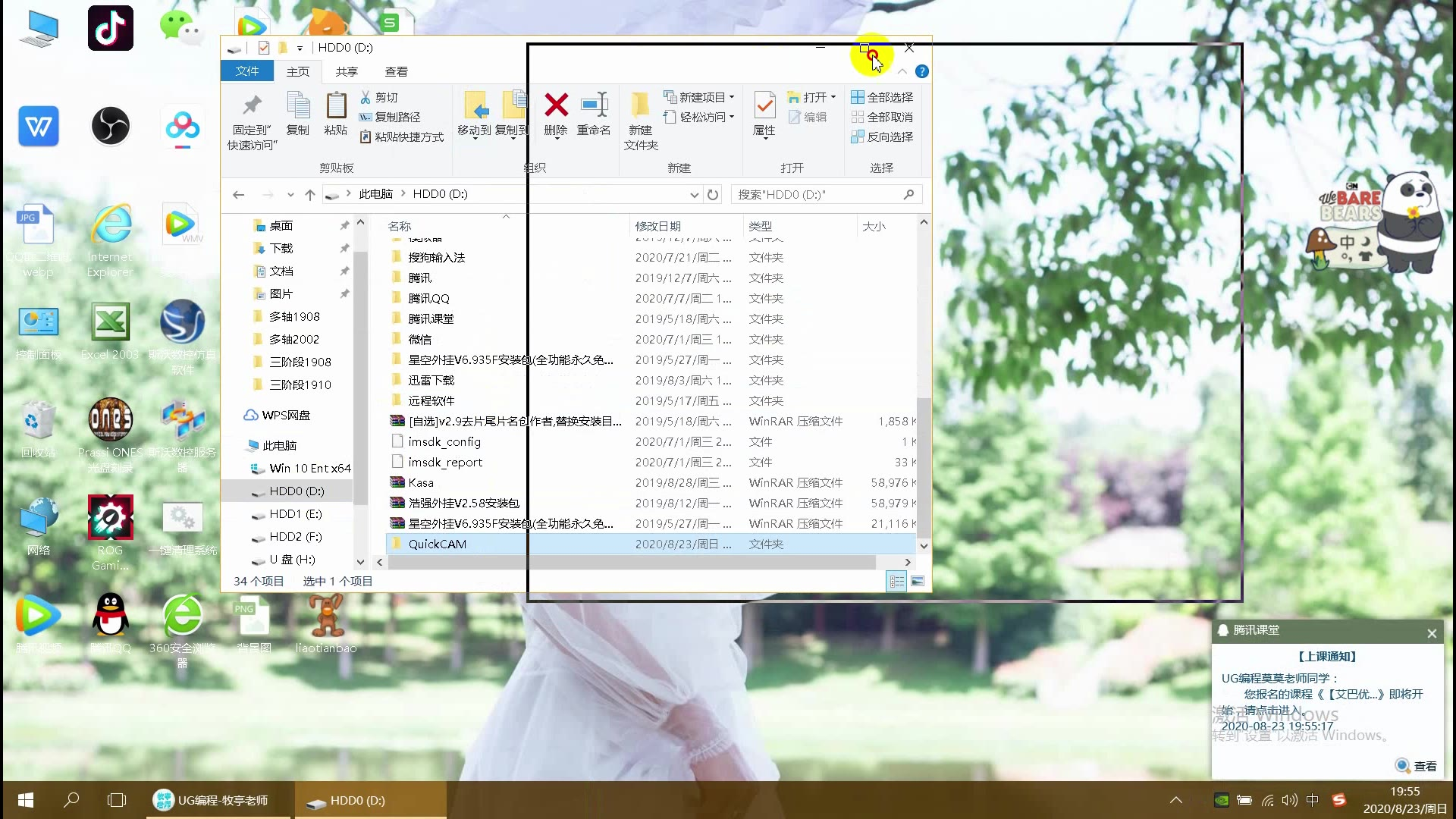Collapse the ribbon with the chevron
Viewport: 1456px width, 819px height.
click(902, 71)
